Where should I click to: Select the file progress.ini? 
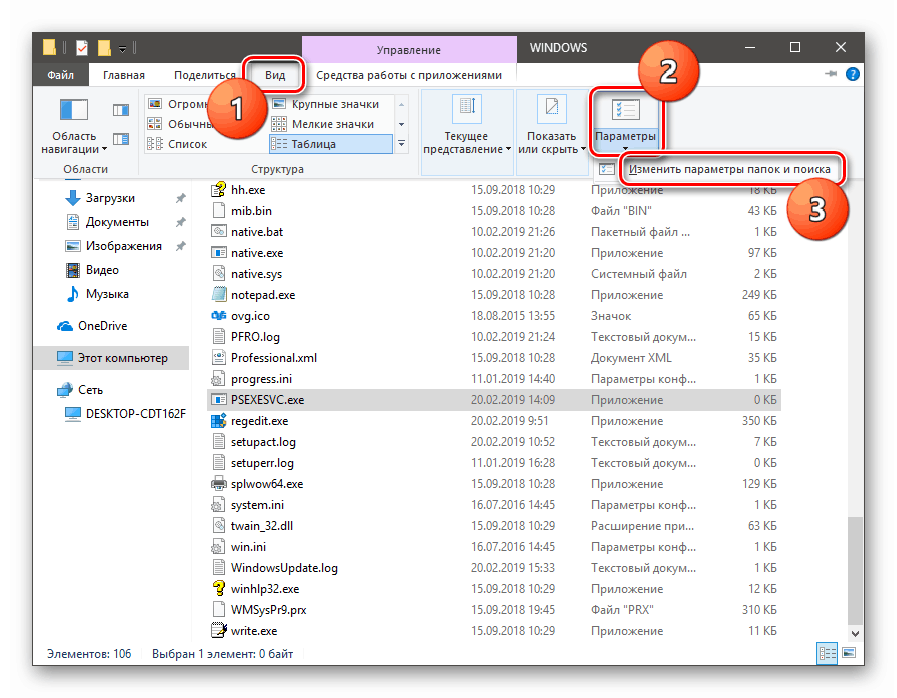pyautogui.click(x=493, y=379)
